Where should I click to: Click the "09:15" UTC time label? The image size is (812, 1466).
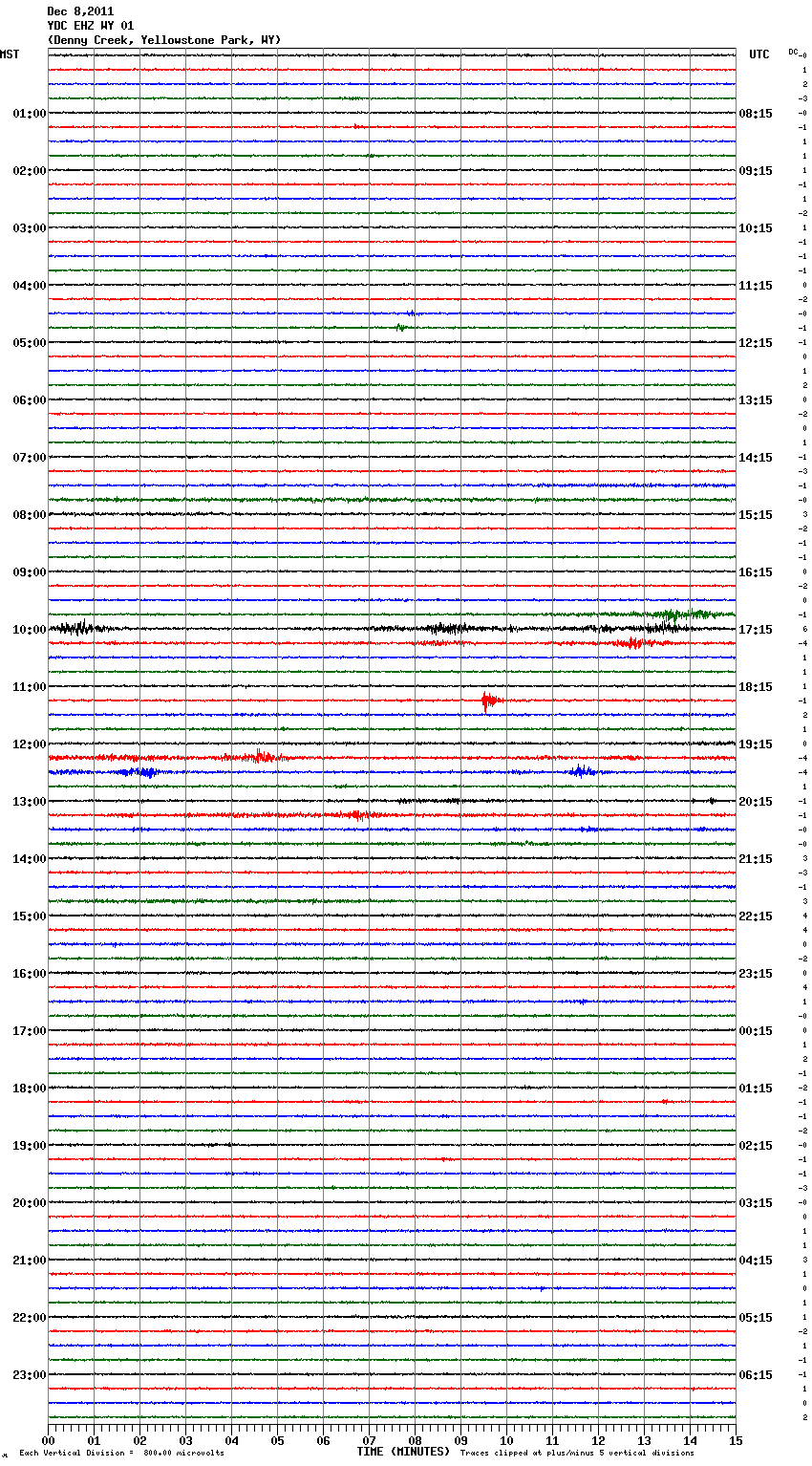point(756,171)
